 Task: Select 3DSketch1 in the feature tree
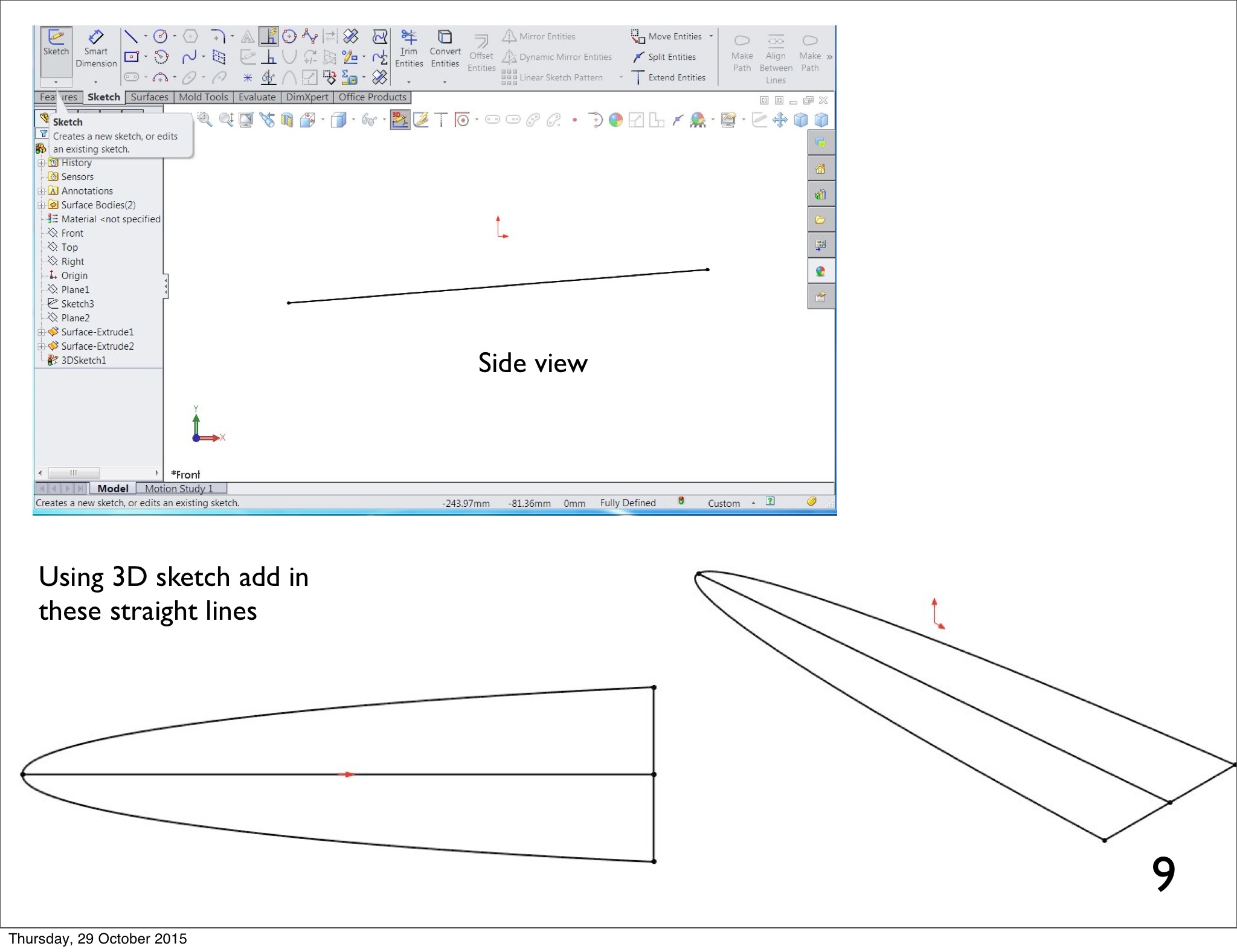83,361
